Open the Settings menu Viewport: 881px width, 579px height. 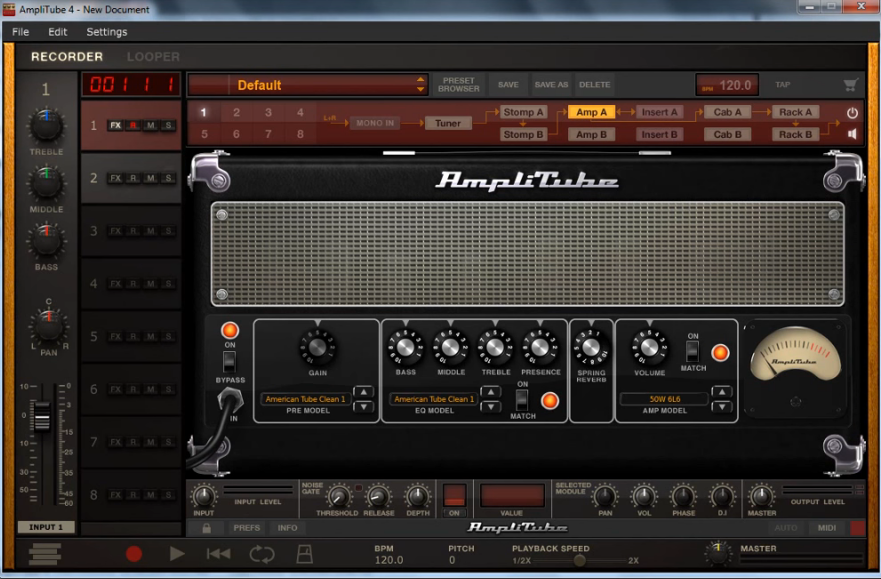point(107,32)
